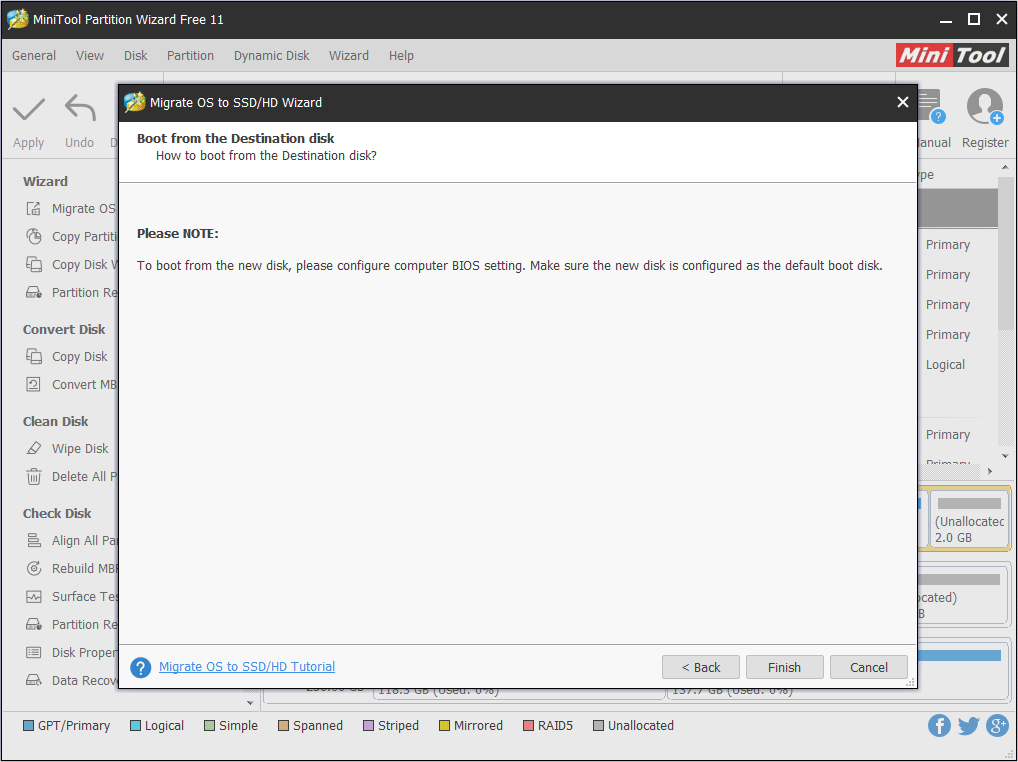Open the Facebook share icon
This screenshot has height=762, width=1018.
(x=939, y=726)
